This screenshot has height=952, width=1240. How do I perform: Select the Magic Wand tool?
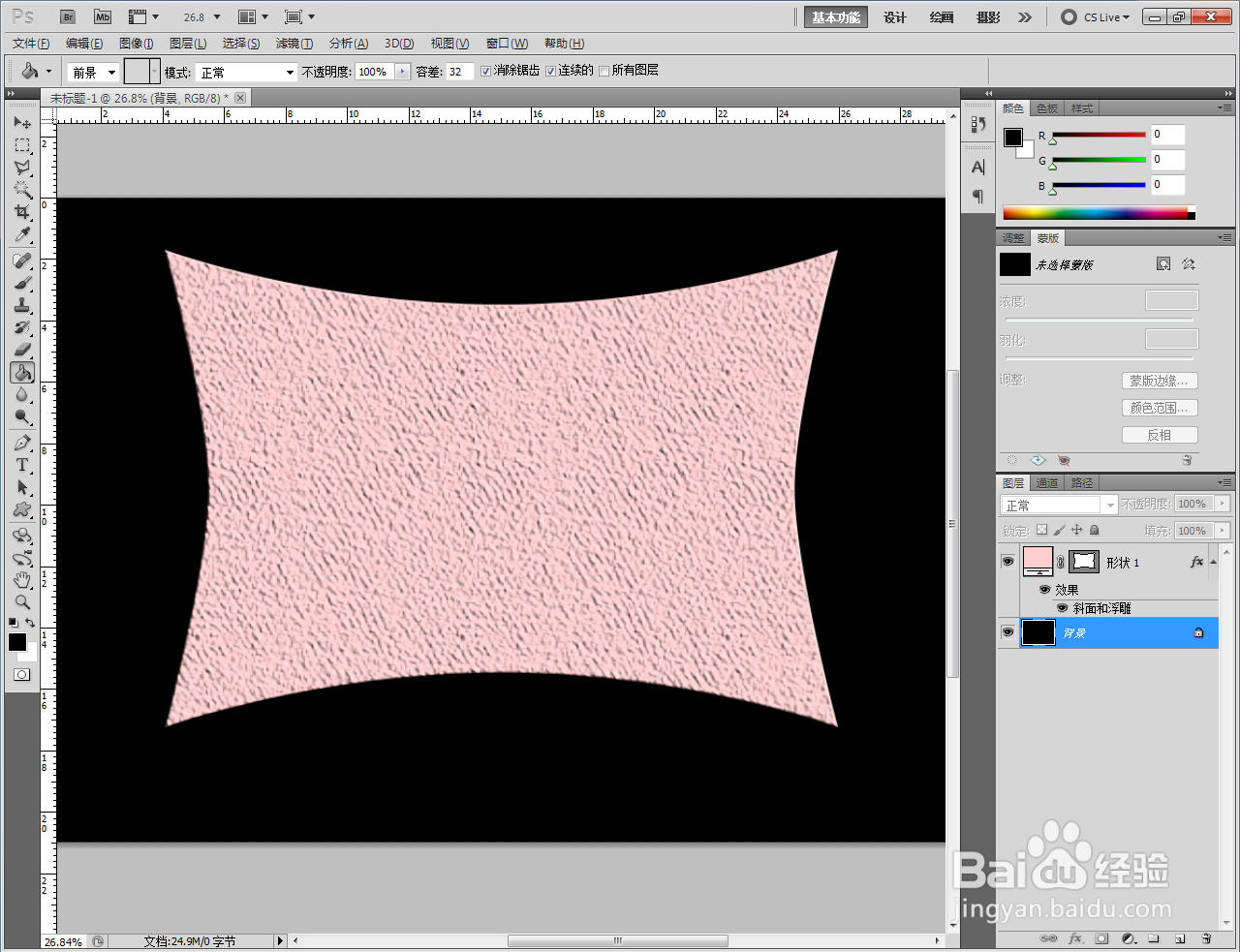pyautogui.click(x=22, y=190)
